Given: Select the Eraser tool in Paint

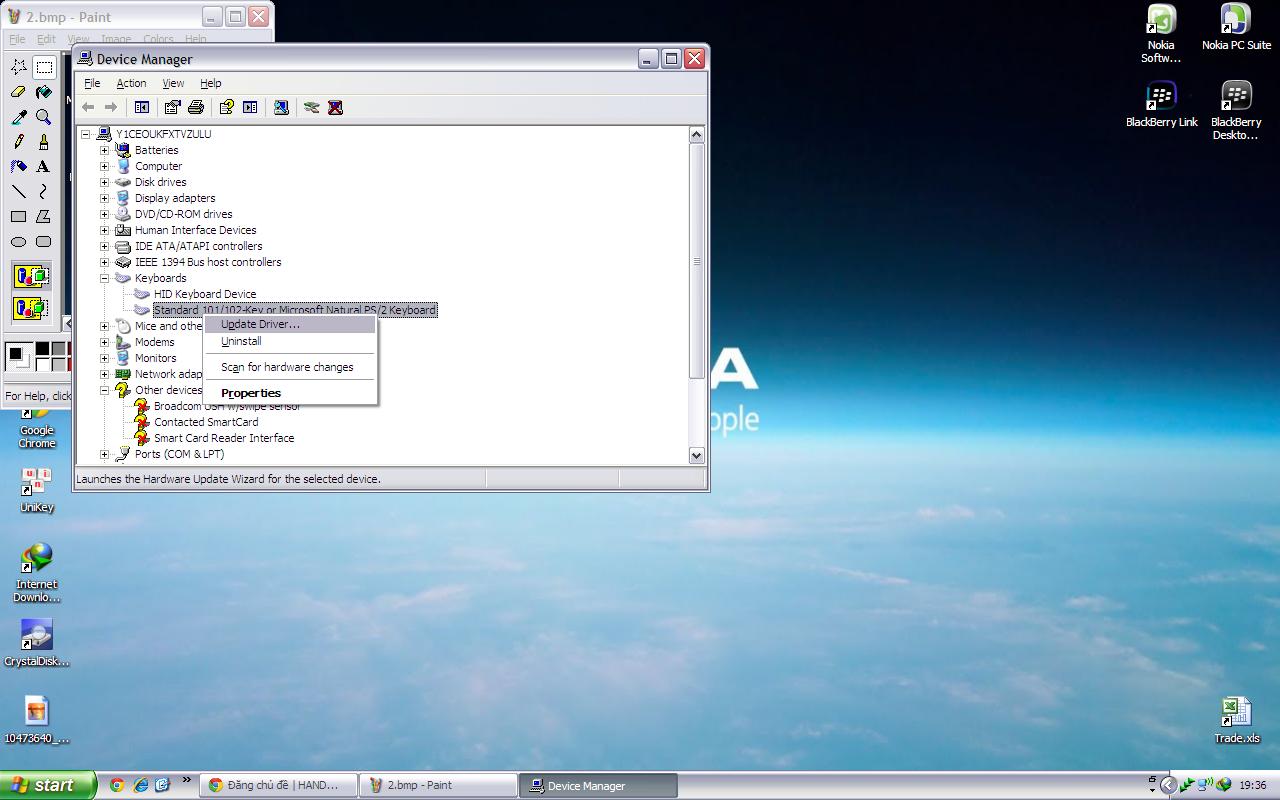Looking at the screenshot, I should pyautogui.click(x=18, y=92).
